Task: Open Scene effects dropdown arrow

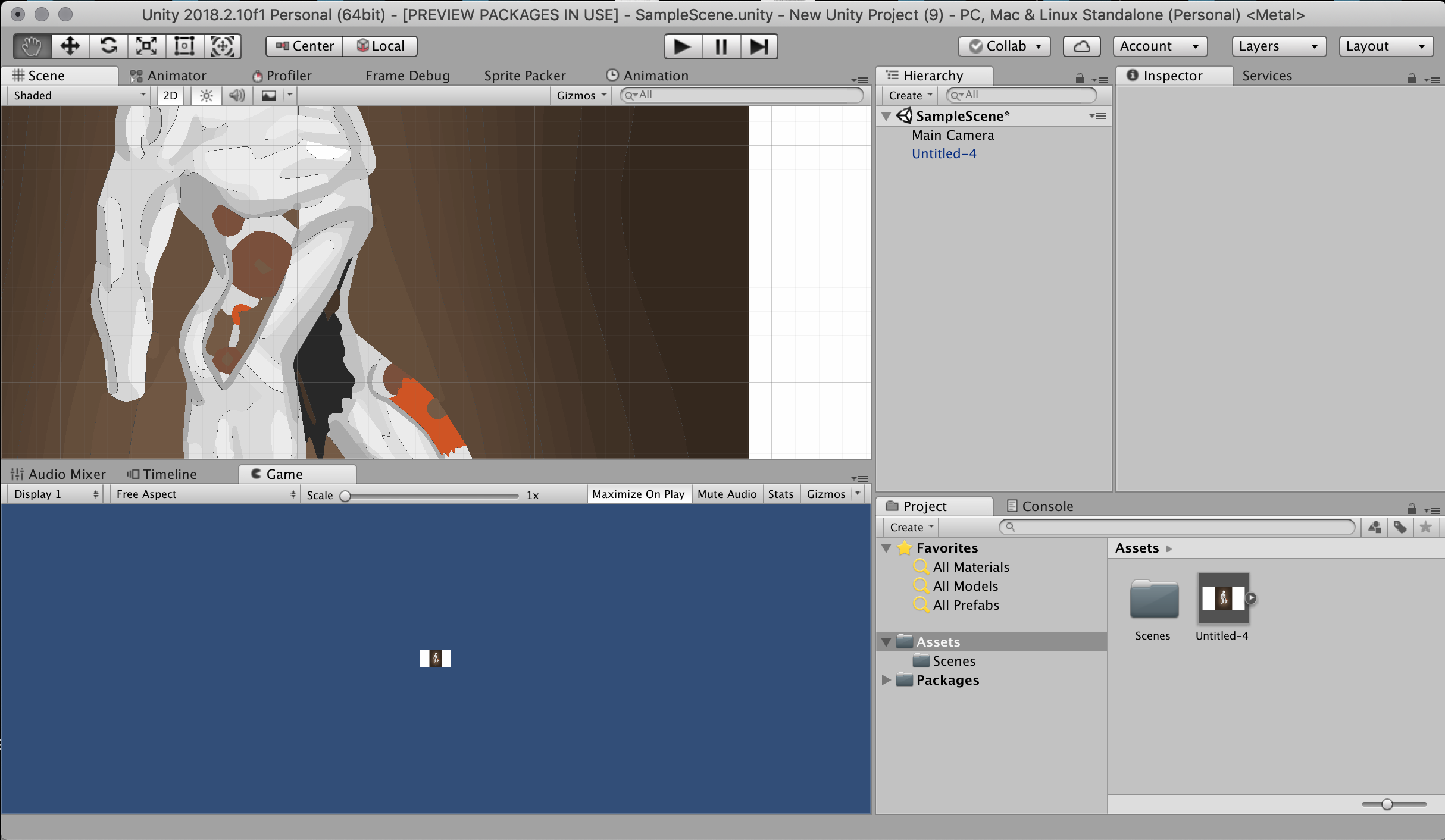Action: click(x=290, y=95)
